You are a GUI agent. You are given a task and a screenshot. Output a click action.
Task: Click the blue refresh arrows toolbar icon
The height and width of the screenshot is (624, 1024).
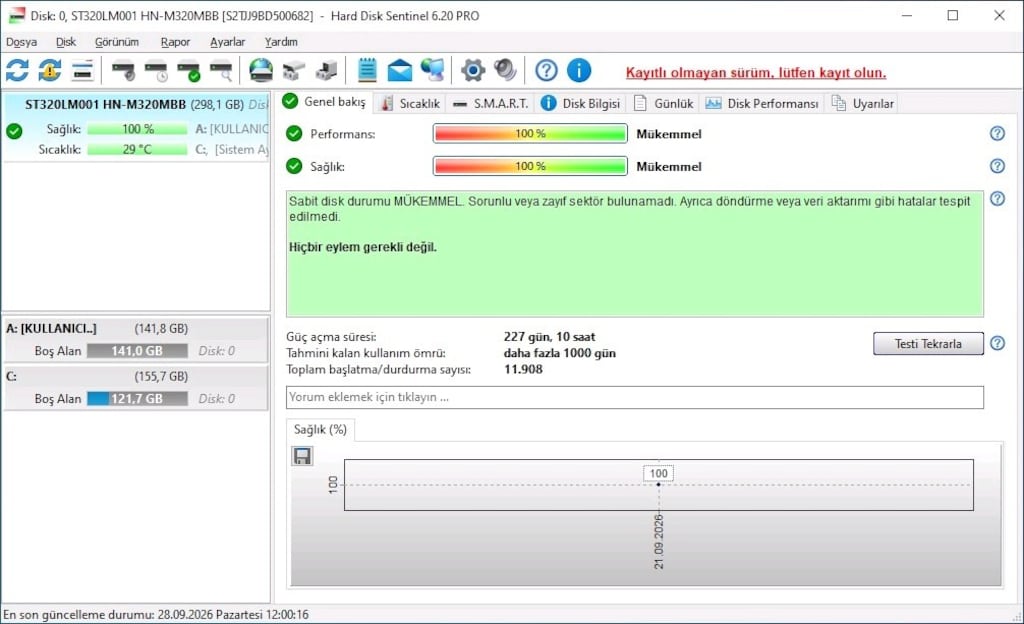(x=18, y=70)
